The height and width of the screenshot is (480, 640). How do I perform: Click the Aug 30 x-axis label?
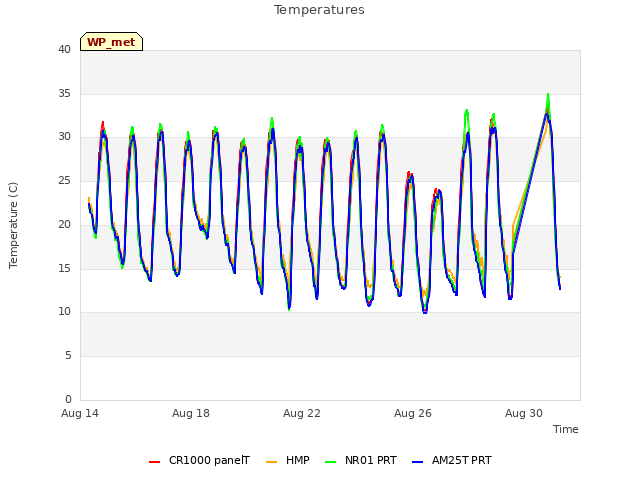524,413
